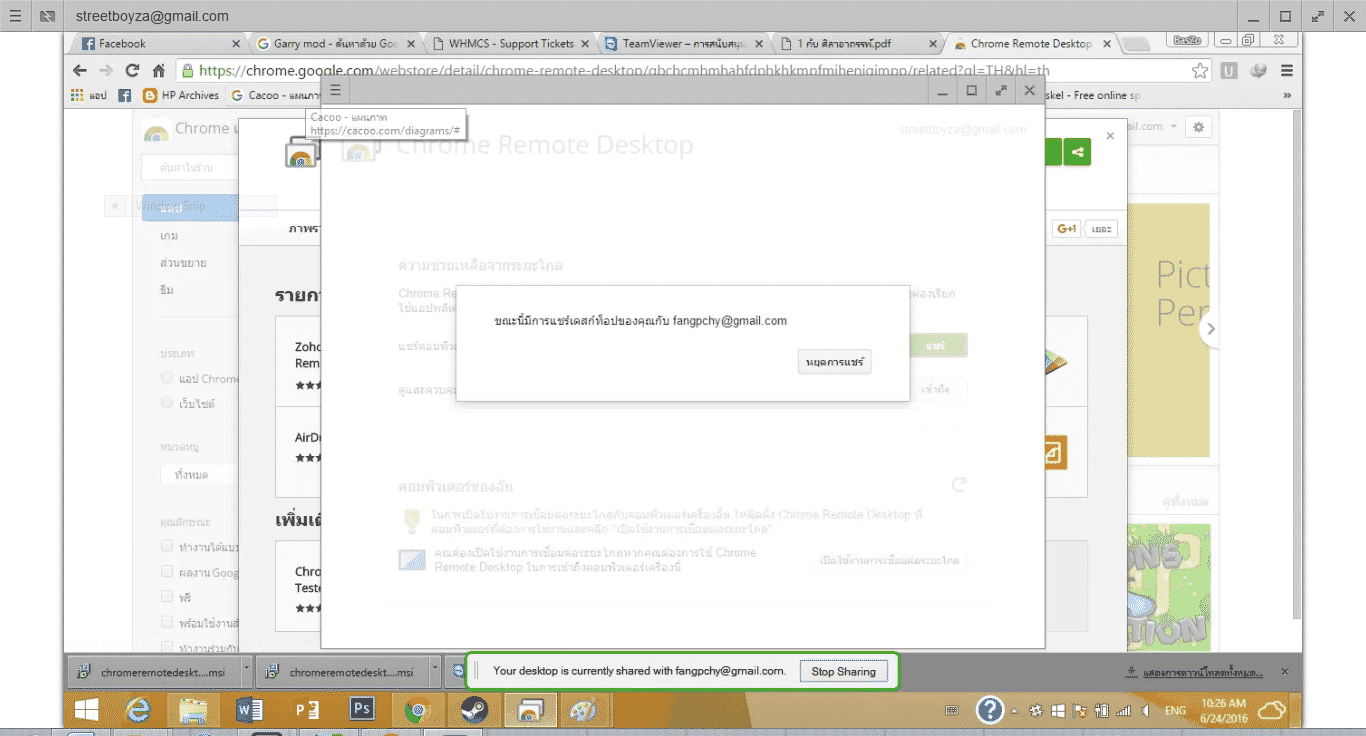Image resolution: width=1366 pixels, height=736 pixels.
Task: Tick the ฟรี checkbox
Action: [x=167, y=597]
